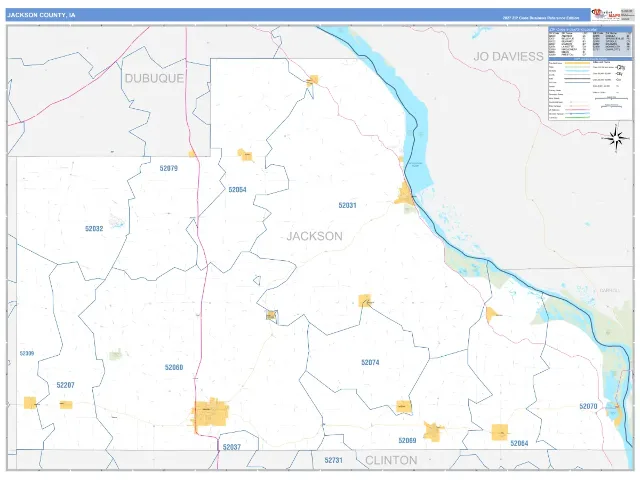The height and width of the screenshot is (480, 640).
Task: Click ZIP code label 52070
Action: [588, 406]
